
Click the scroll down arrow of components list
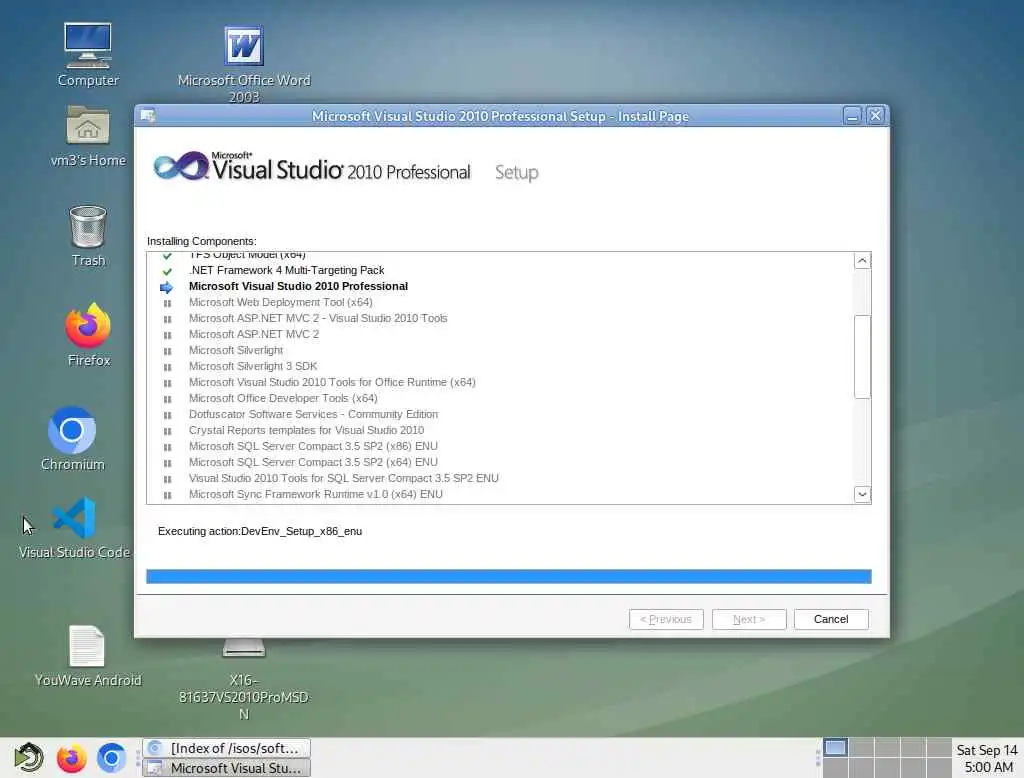[x=862, y=494]
